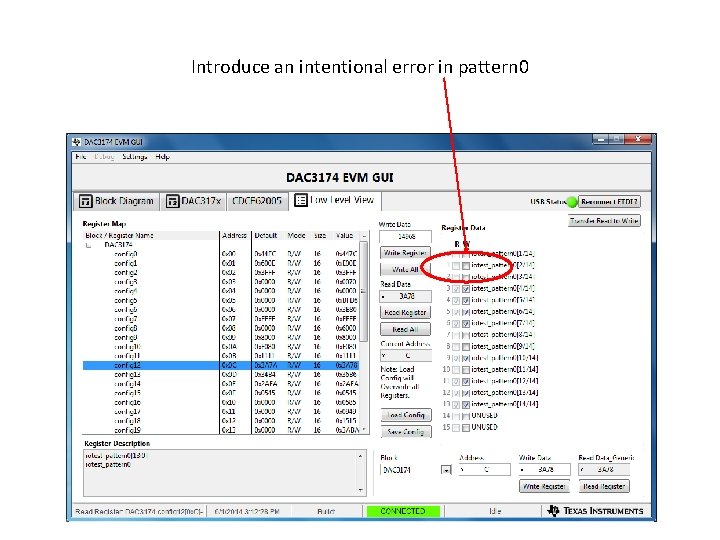
Task: Select the config1 register row
Action: coord(221,264)
